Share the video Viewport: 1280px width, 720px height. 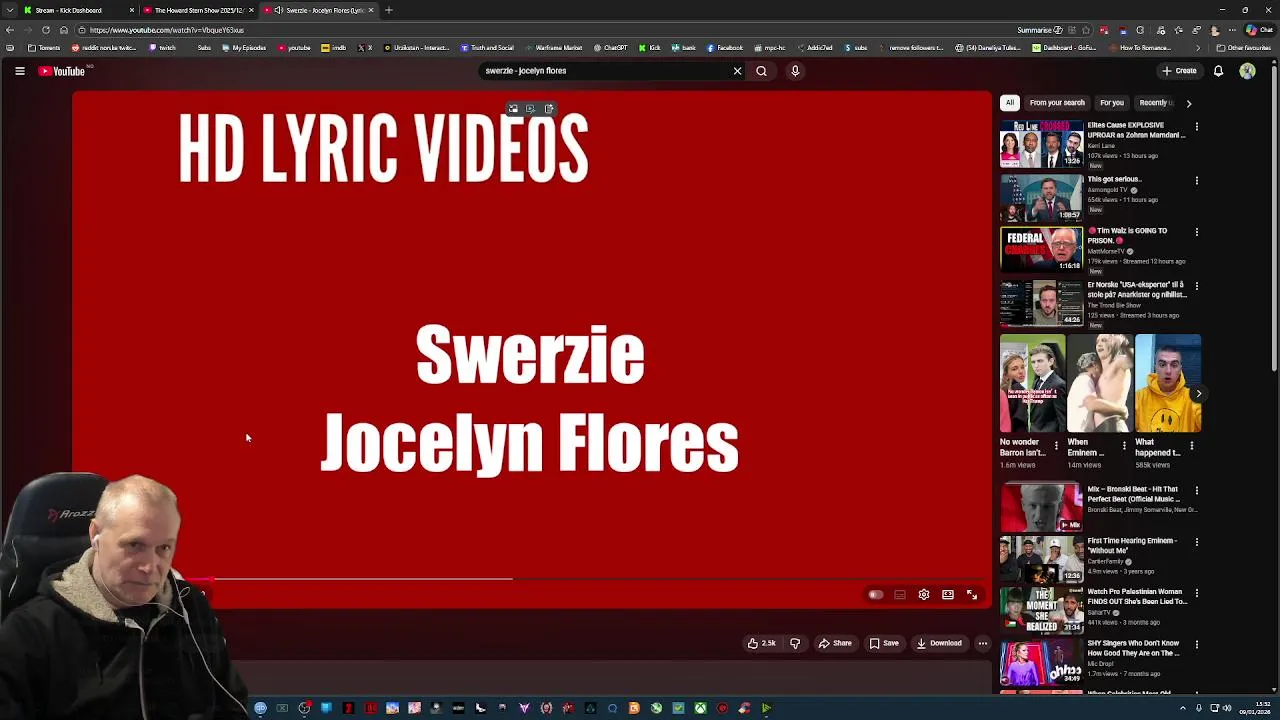tap(835, 643)
